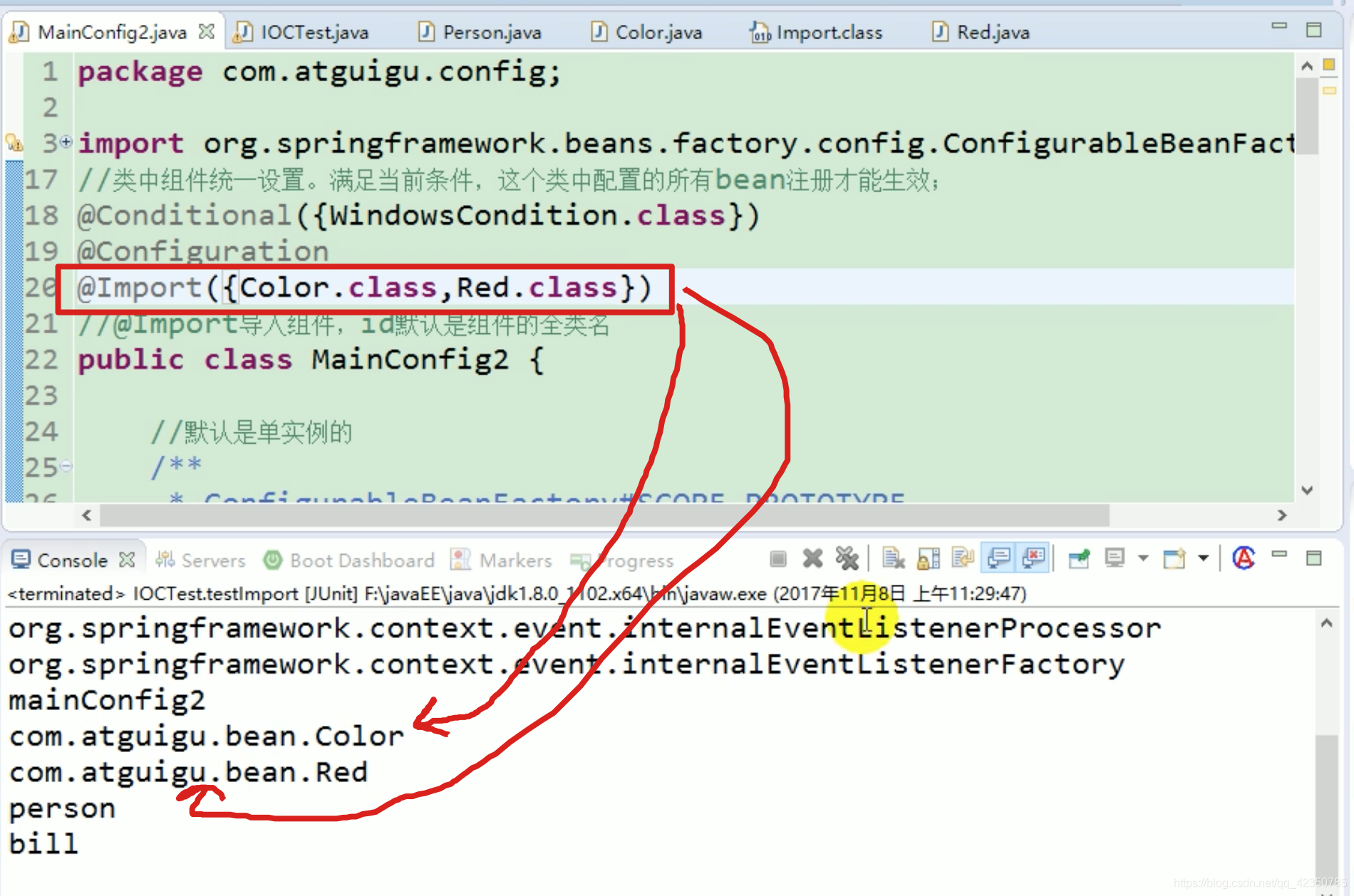The image size is (1354, 896).
Task: Expand the folded imports on line 3
Action: tap(66, 142)
